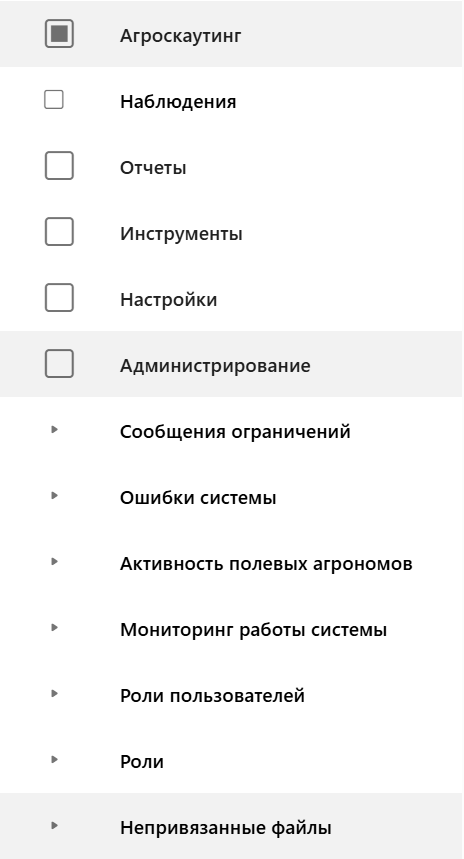The height and width of the screenshot is (859, 464).
Task: Select the Отчеты label
Action: 153,168
